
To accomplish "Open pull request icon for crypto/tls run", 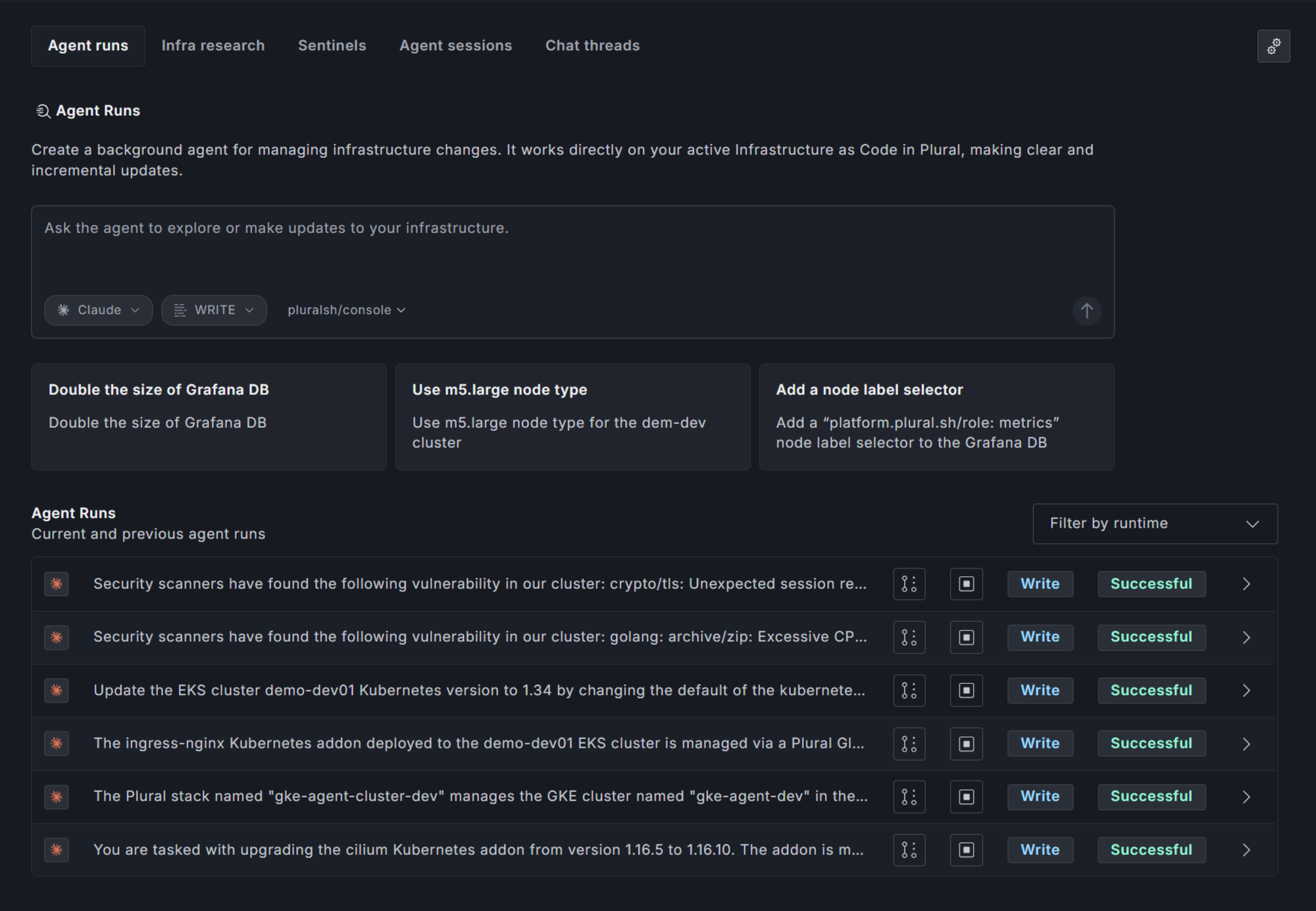I will (x=909, y=584).
